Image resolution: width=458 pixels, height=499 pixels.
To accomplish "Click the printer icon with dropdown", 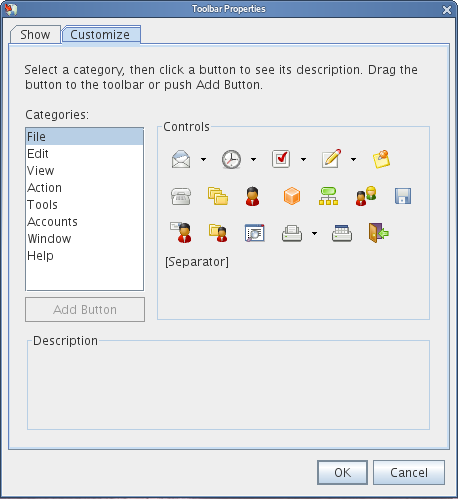I will 292,233.
